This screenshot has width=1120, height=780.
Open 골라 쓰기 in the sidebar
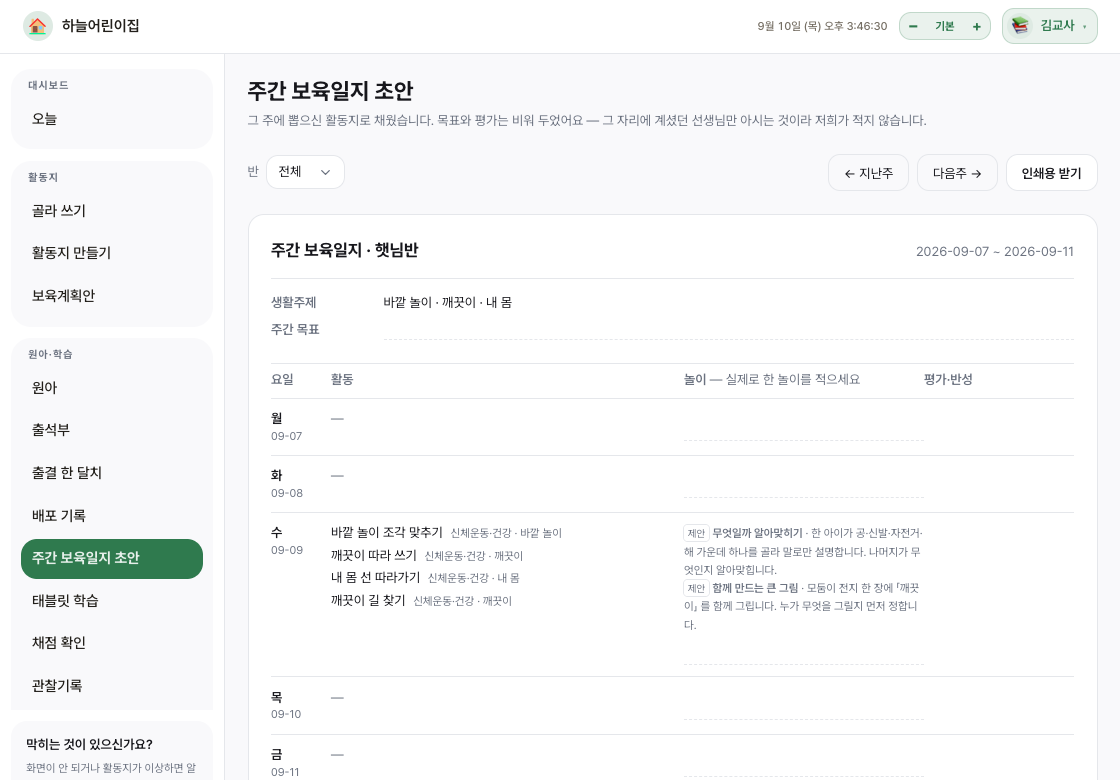(x=112, y=211)
